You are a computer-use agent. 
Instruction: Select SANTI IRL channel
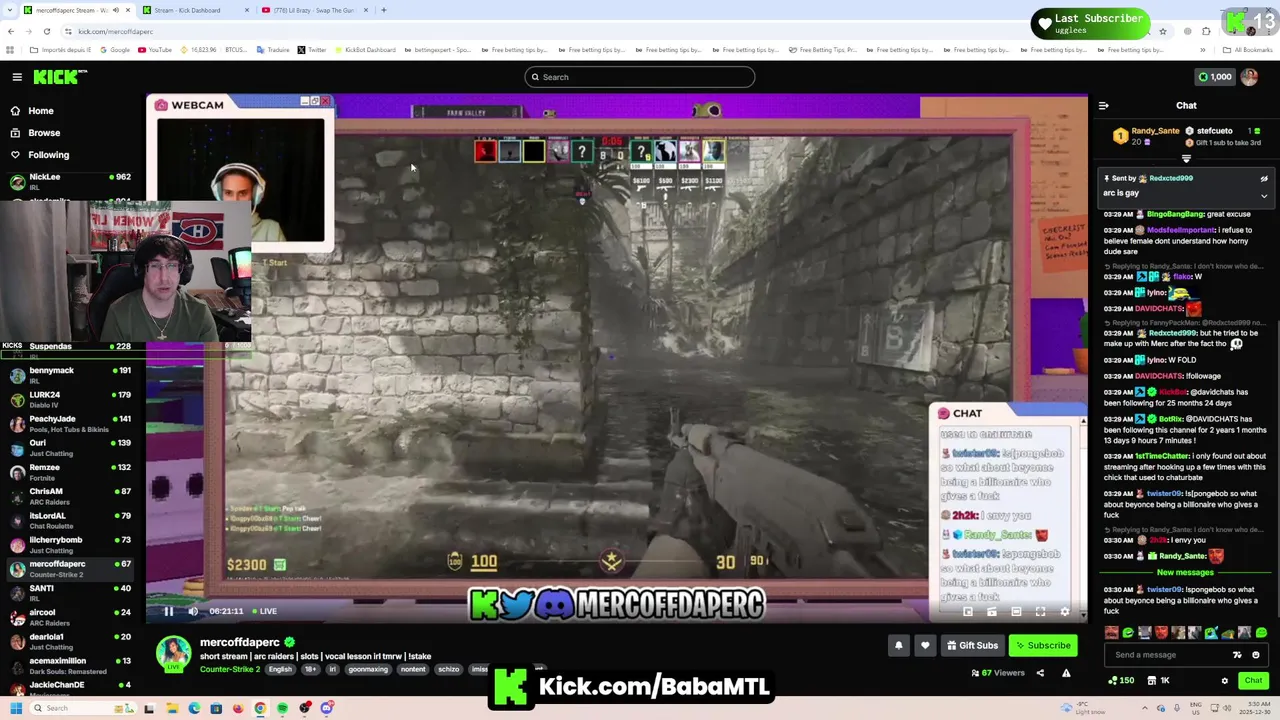click(70, 593)
